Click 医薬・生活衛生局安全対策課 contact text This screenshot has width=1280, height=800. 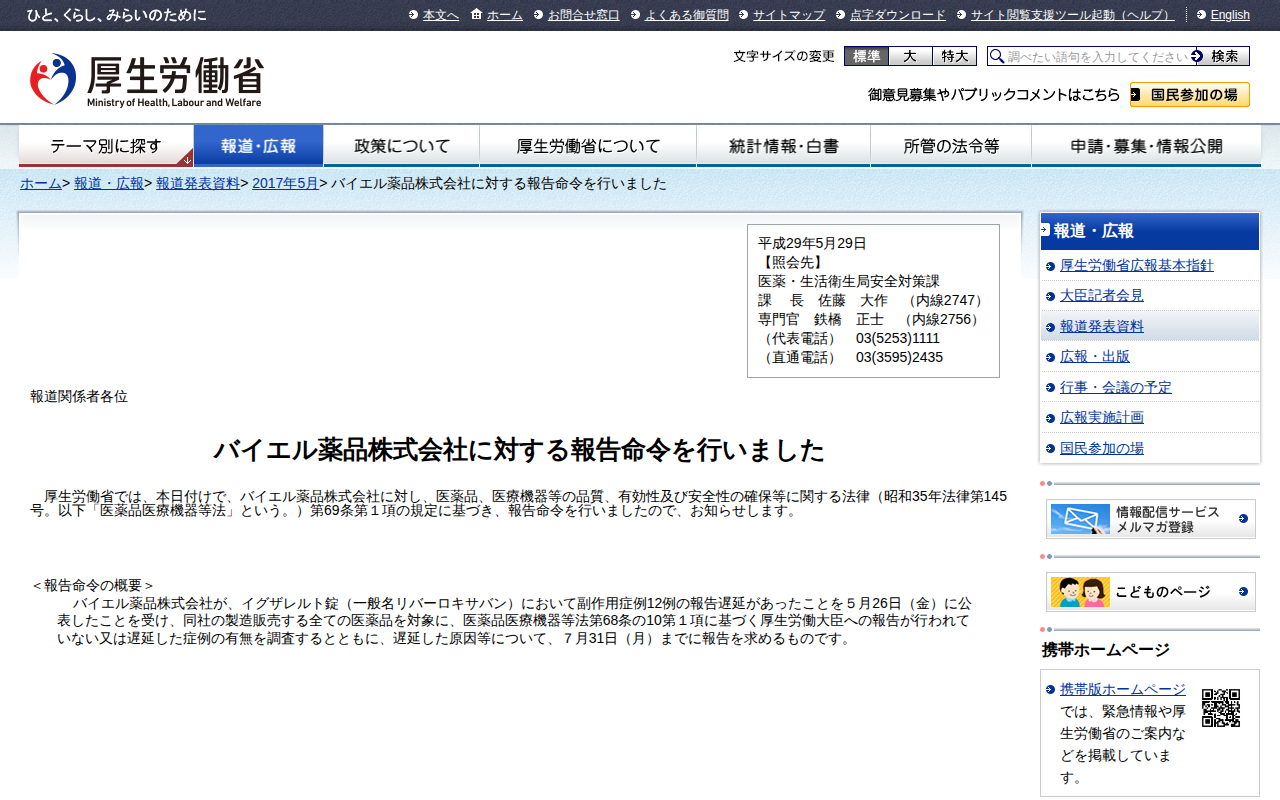[849, 281]
